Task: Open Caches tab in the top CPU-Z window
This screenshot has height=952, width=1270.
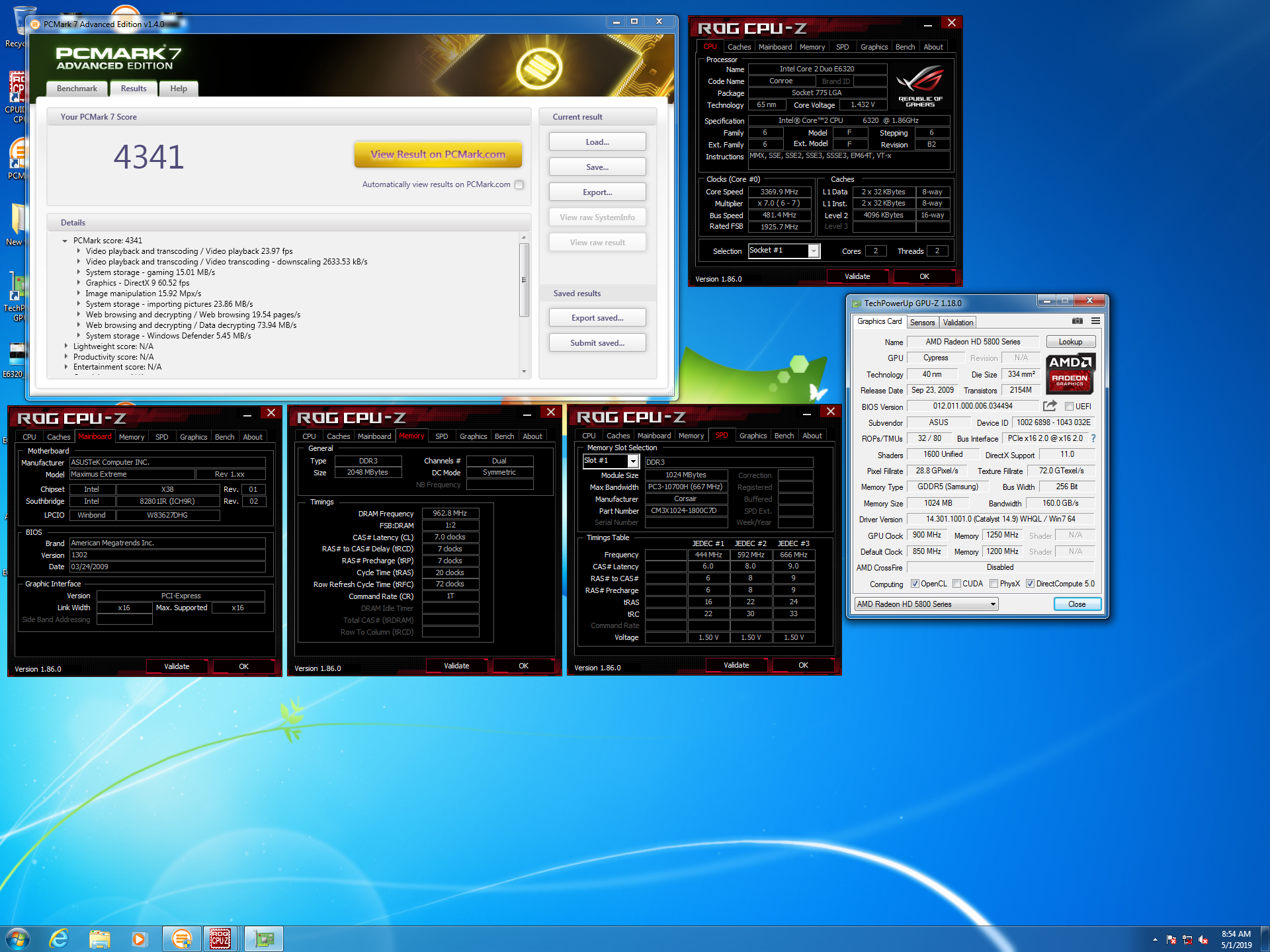Action: click(739, 47)
